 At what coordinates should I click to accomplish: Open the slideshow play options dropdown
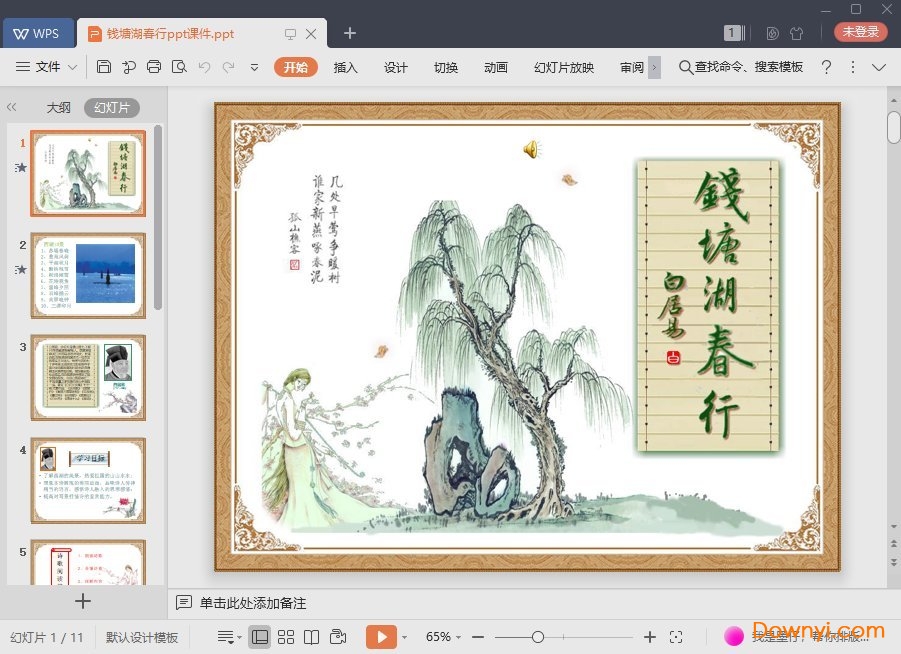coord(404,636)
